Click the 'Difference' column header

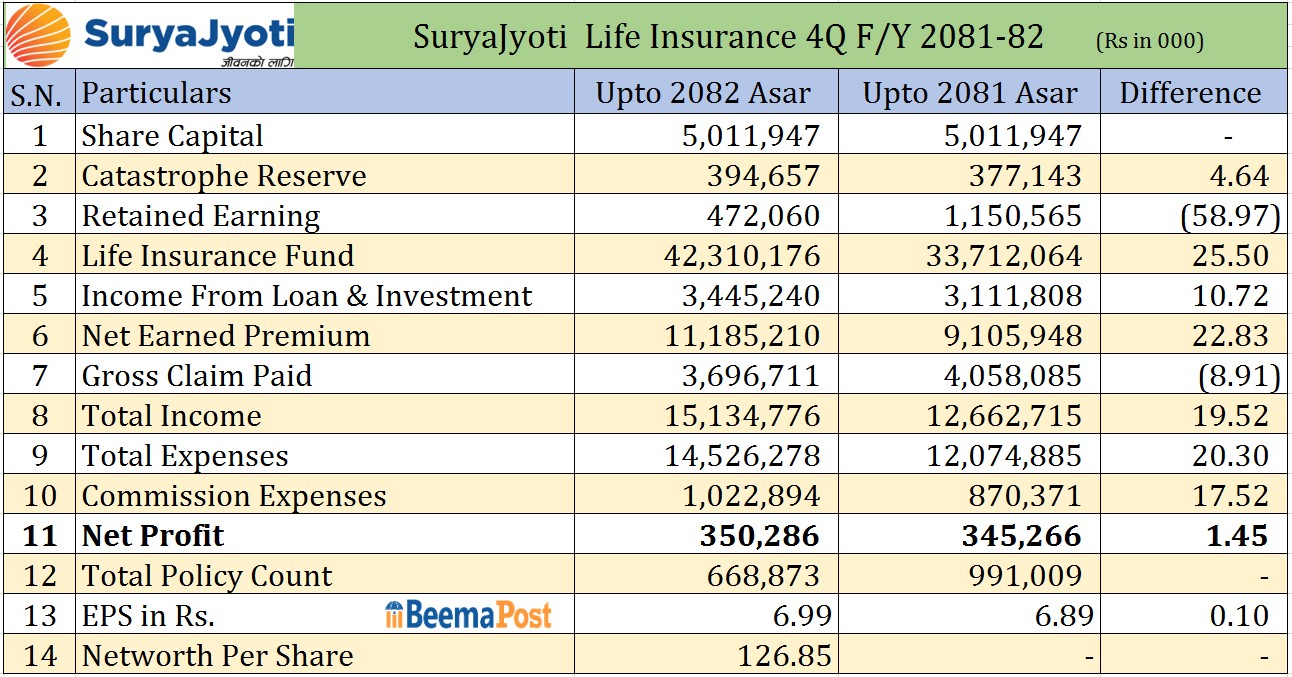pyautogui.click(x=1190, y=93)
